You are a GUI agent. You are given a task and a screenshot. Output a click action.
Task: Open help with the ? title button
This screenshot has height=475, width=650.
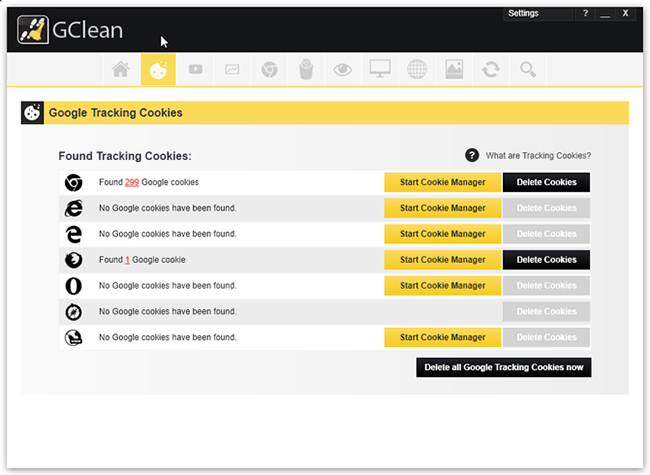585,13
